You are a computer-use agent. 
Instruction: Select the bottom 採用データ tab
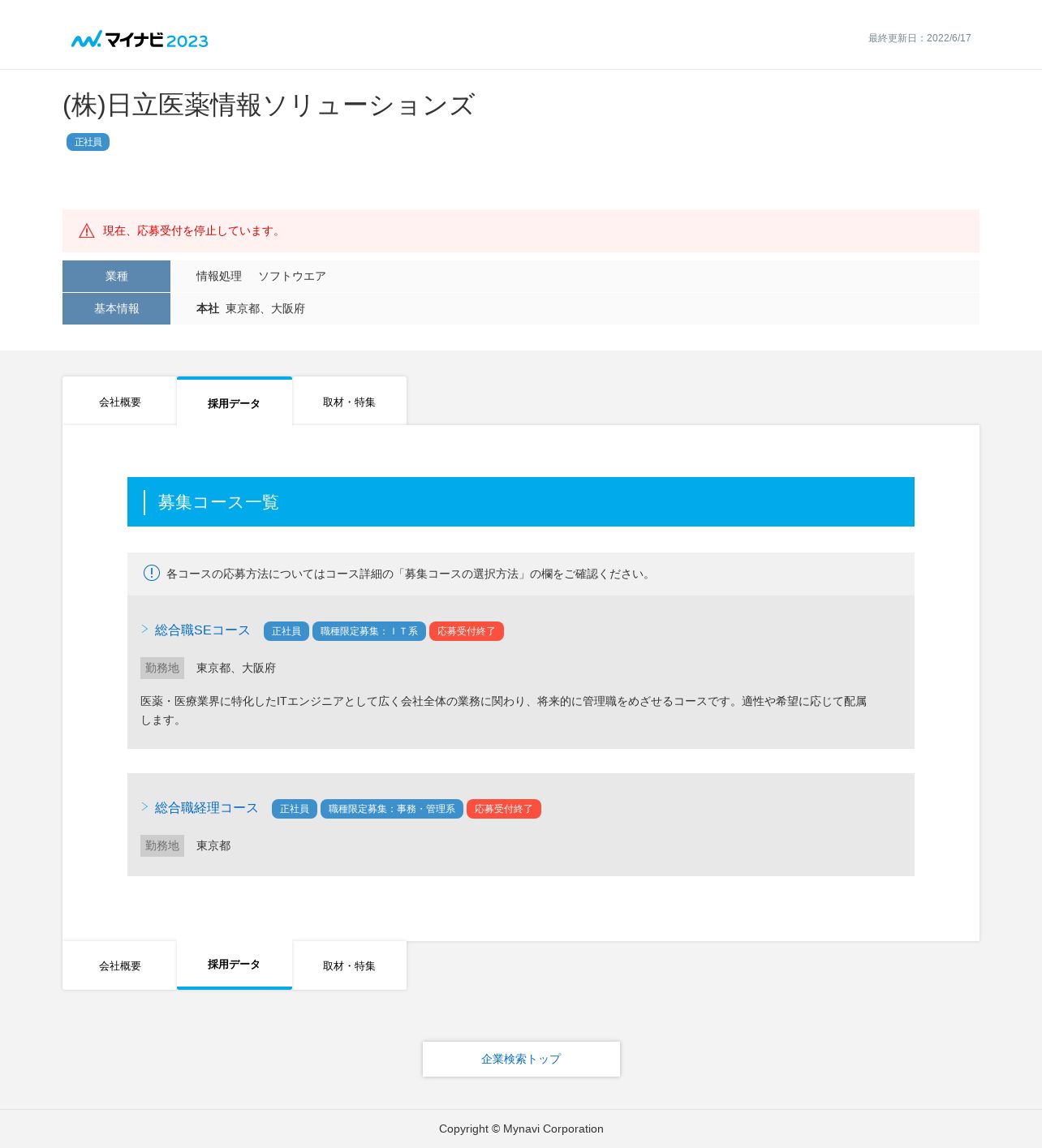point(235,965)
